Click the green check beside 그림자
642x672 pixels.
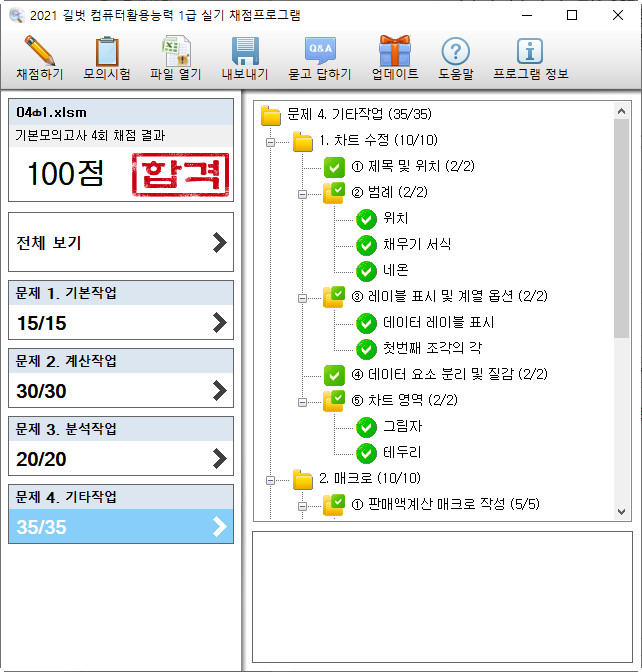coord(366,427)
